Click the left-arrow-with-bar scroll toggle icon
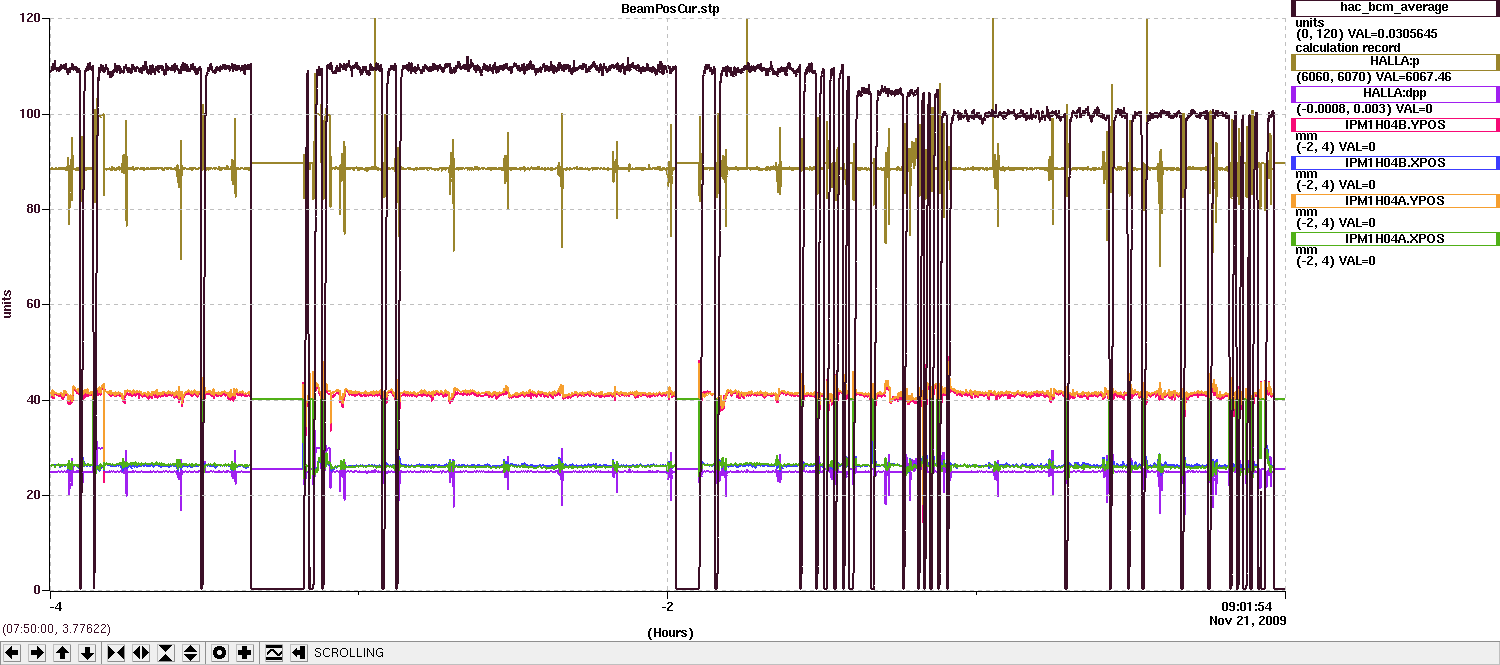Viewport: 1500px width, 665px height. pos(299,653)
